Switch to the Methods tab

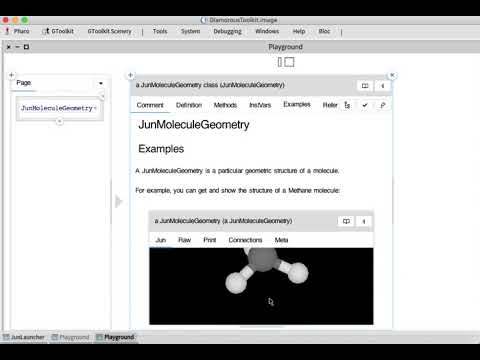225,105
